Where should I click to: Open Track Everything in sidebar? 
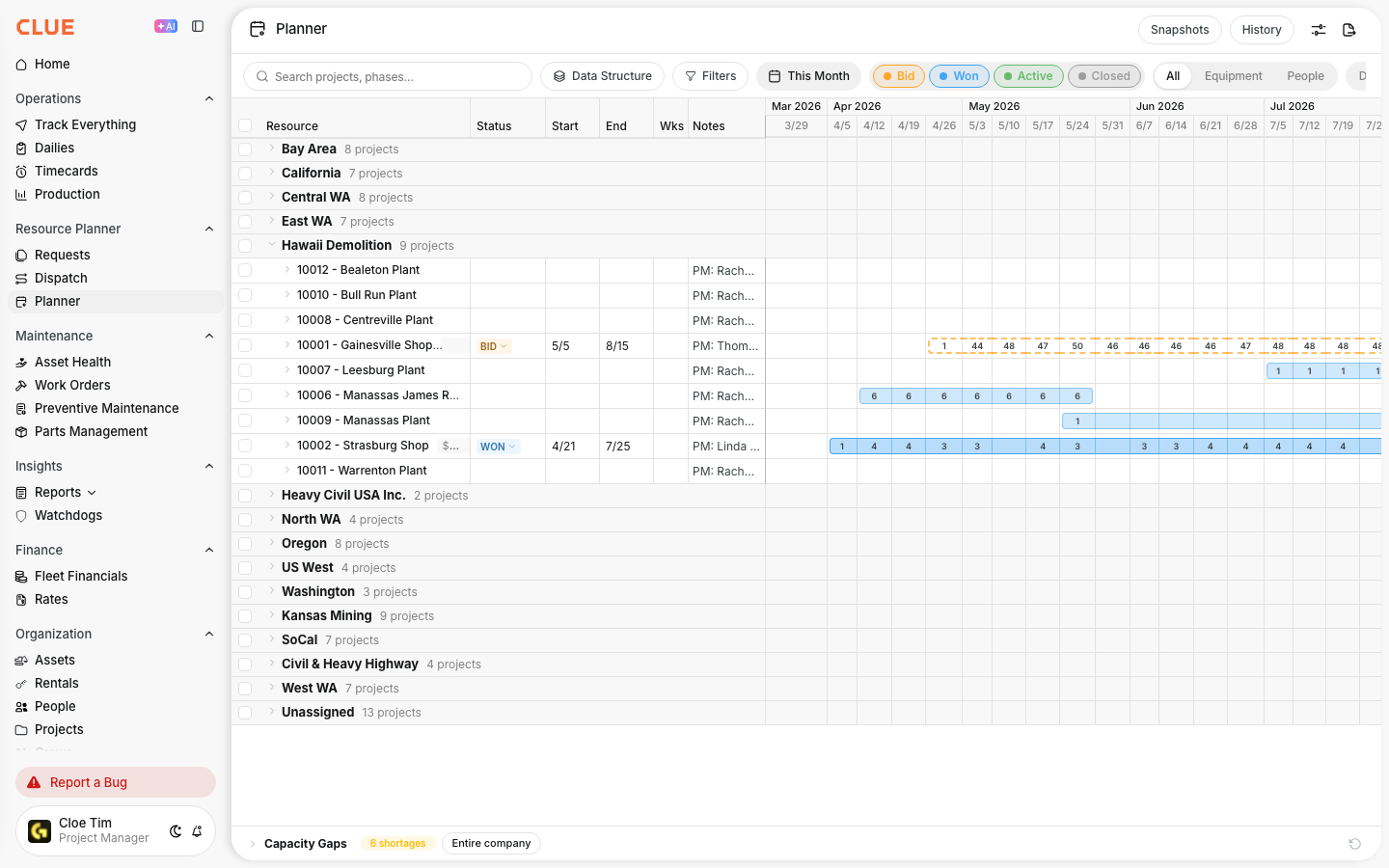click(x=85, y=124)
